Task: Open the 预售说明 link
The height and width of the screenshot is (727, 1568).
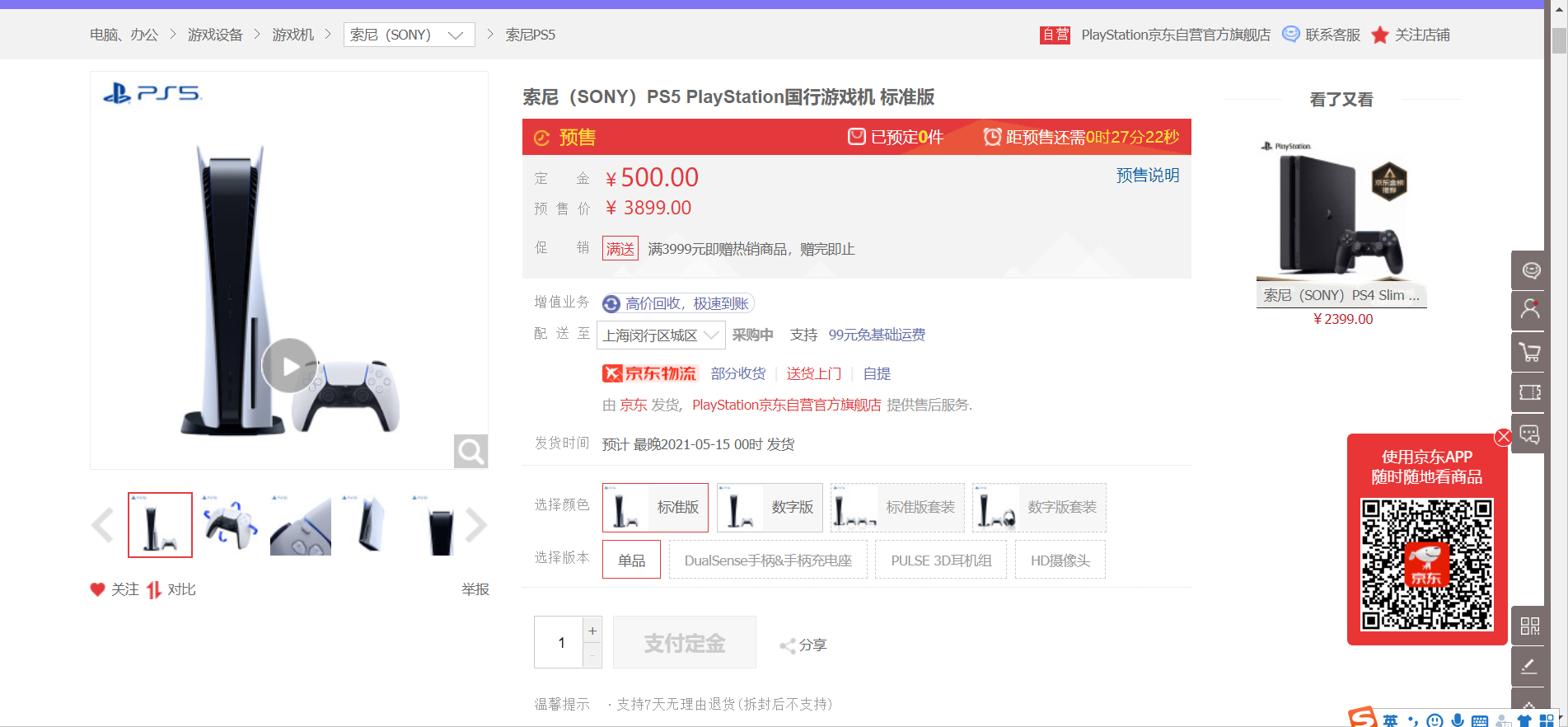Action: point(1147,176)
